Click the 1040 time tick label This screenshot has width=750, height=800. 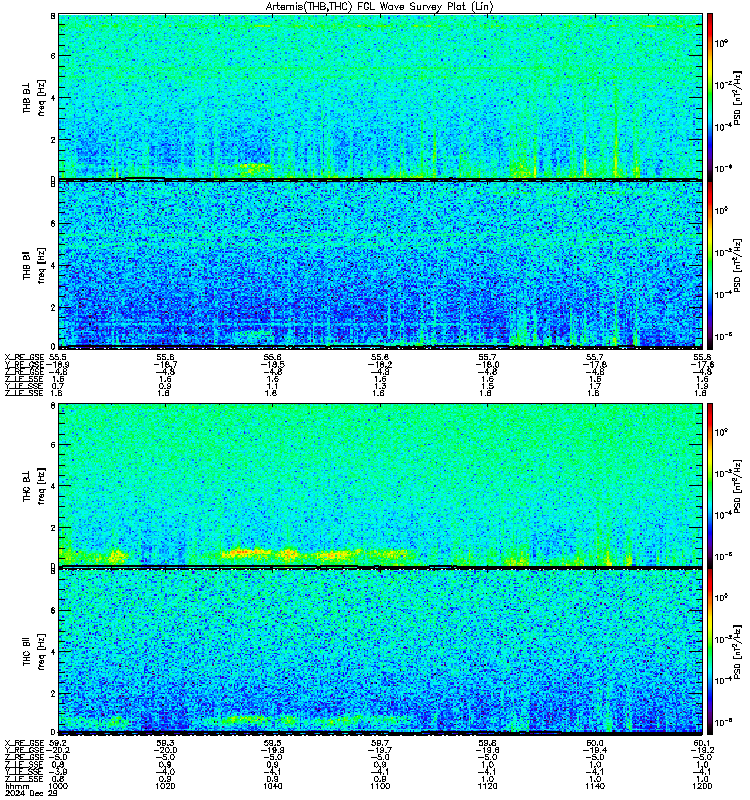(x=272, y=786)
